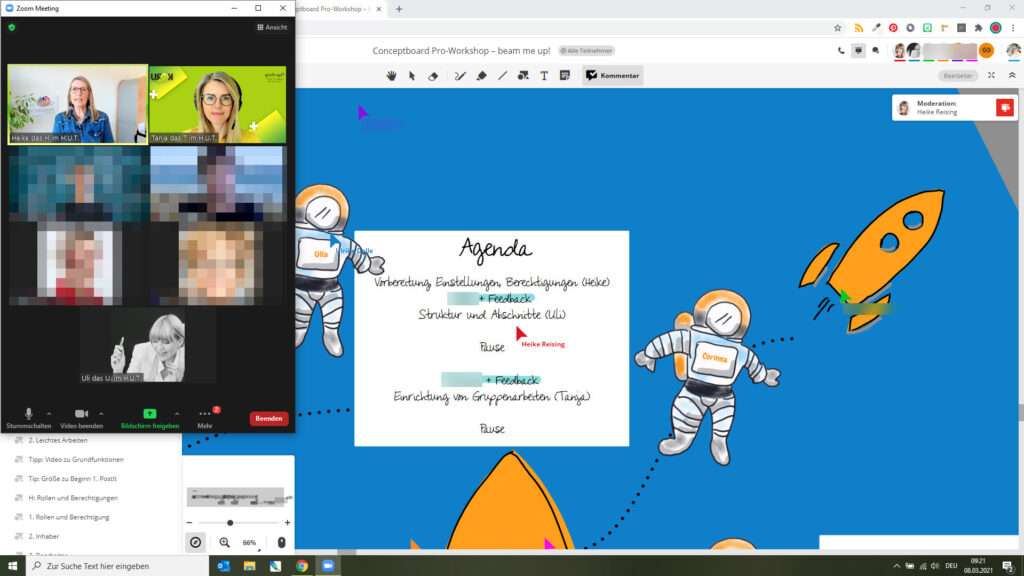This screenshot has height=576, width=1024.
Task: Click Bildschirm freigeben in Zoom
Action: 150,418
